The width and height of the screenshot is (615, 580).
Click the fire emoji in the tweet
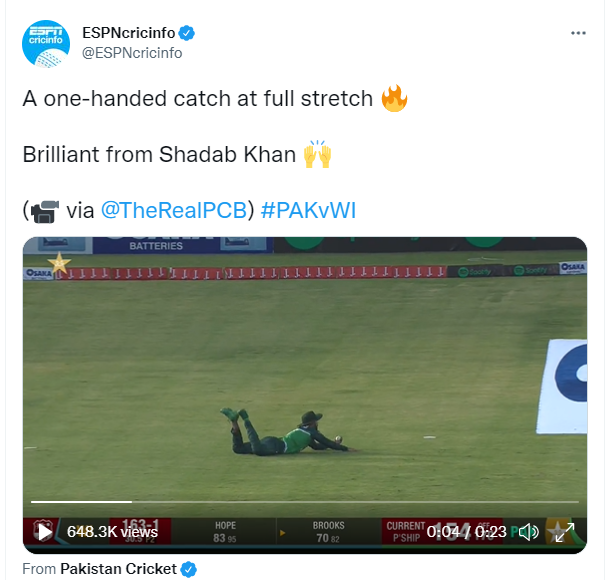pos(394,98)
